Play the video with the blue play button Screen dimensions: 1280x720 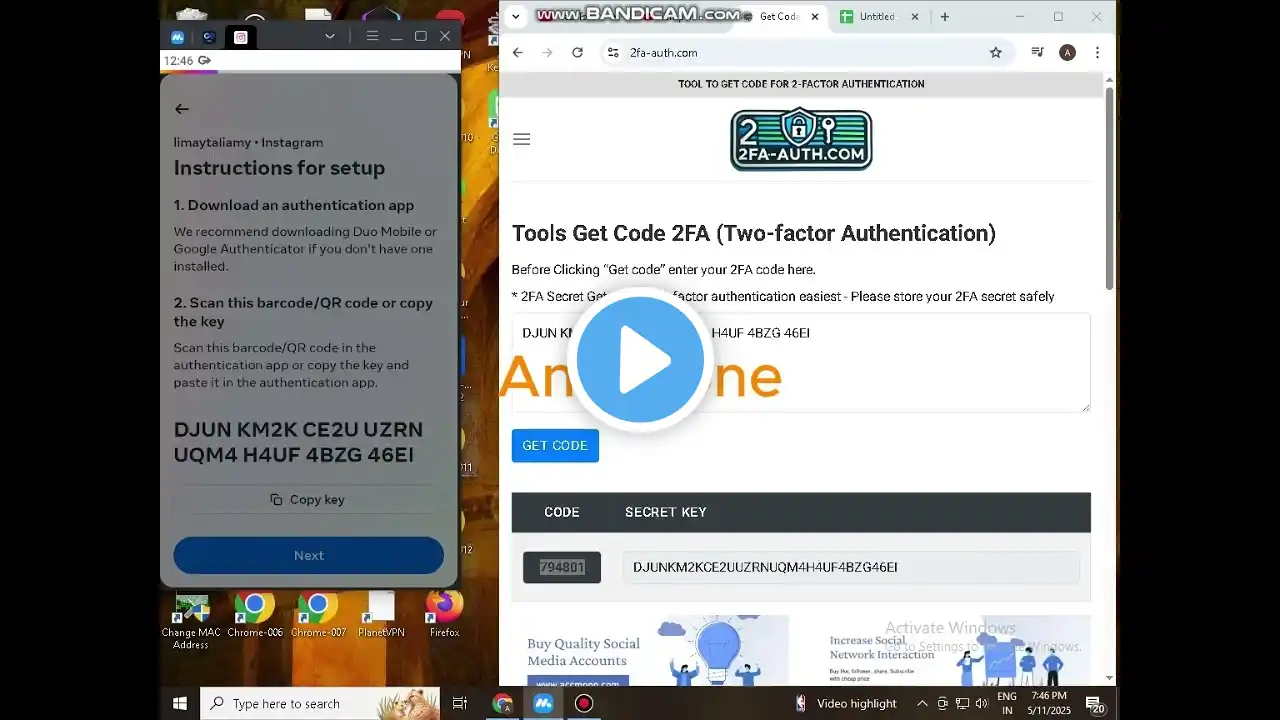coord(640,358)
